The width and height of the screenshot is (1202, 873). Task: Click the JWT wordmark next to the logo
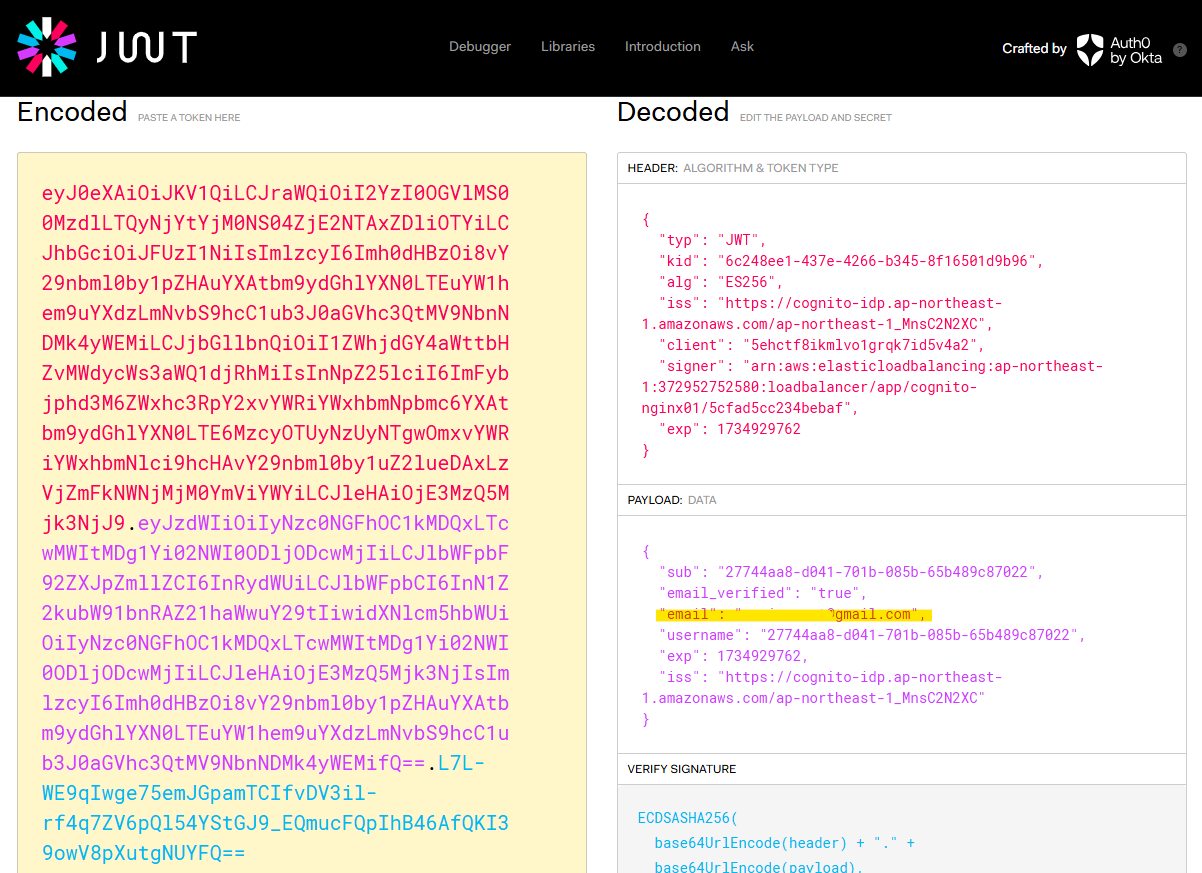146,46
